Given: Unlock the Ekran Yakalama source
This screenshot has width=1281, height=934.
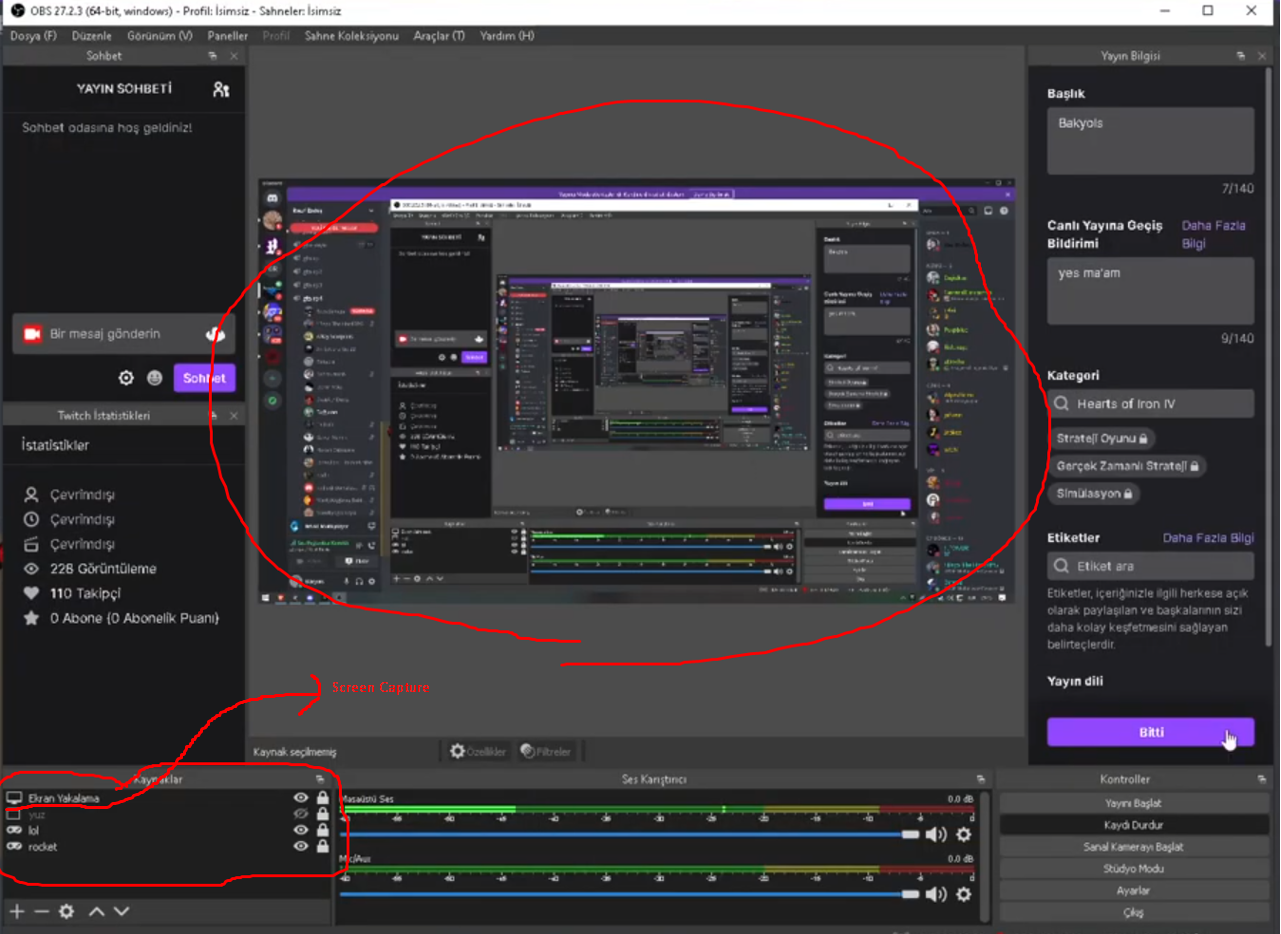Looking at the screenshot, I should 322,798.
